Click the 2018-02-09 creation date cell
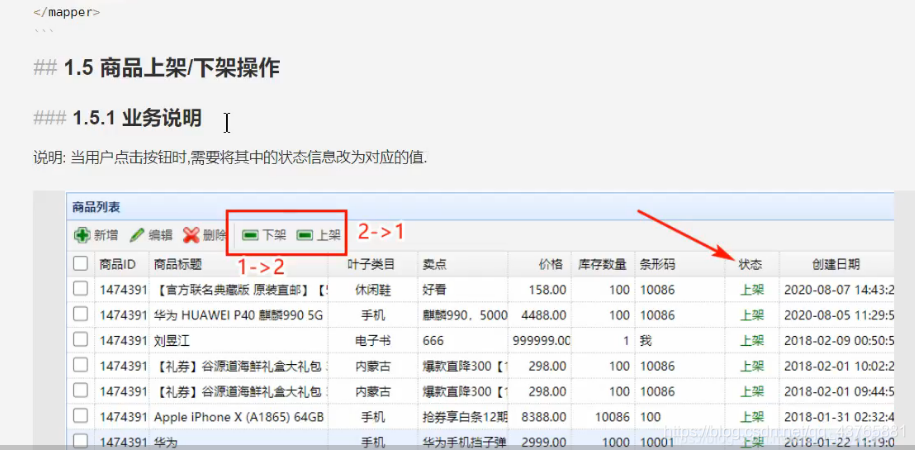 tap(839, 341)
